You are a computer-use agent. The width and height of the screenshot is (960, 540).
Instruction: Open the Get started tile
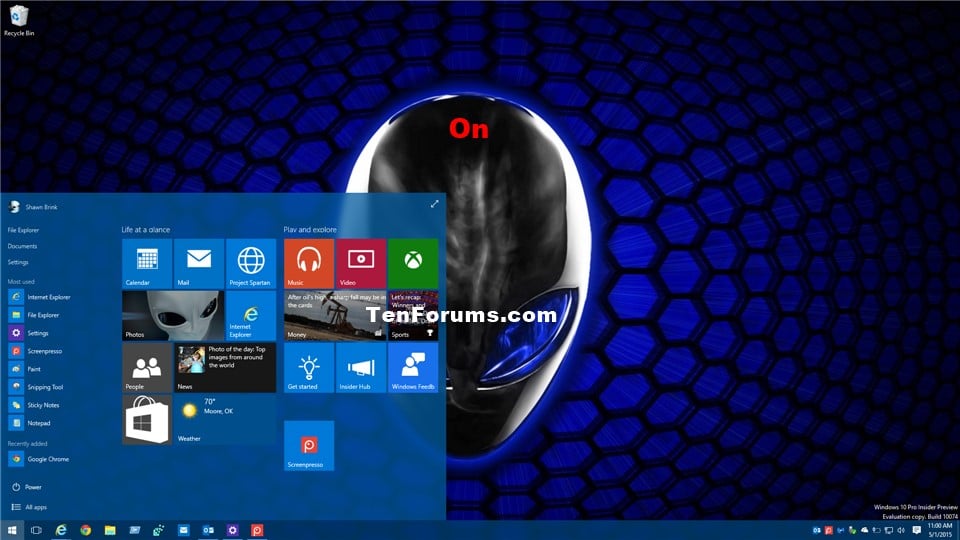(309, 367)
